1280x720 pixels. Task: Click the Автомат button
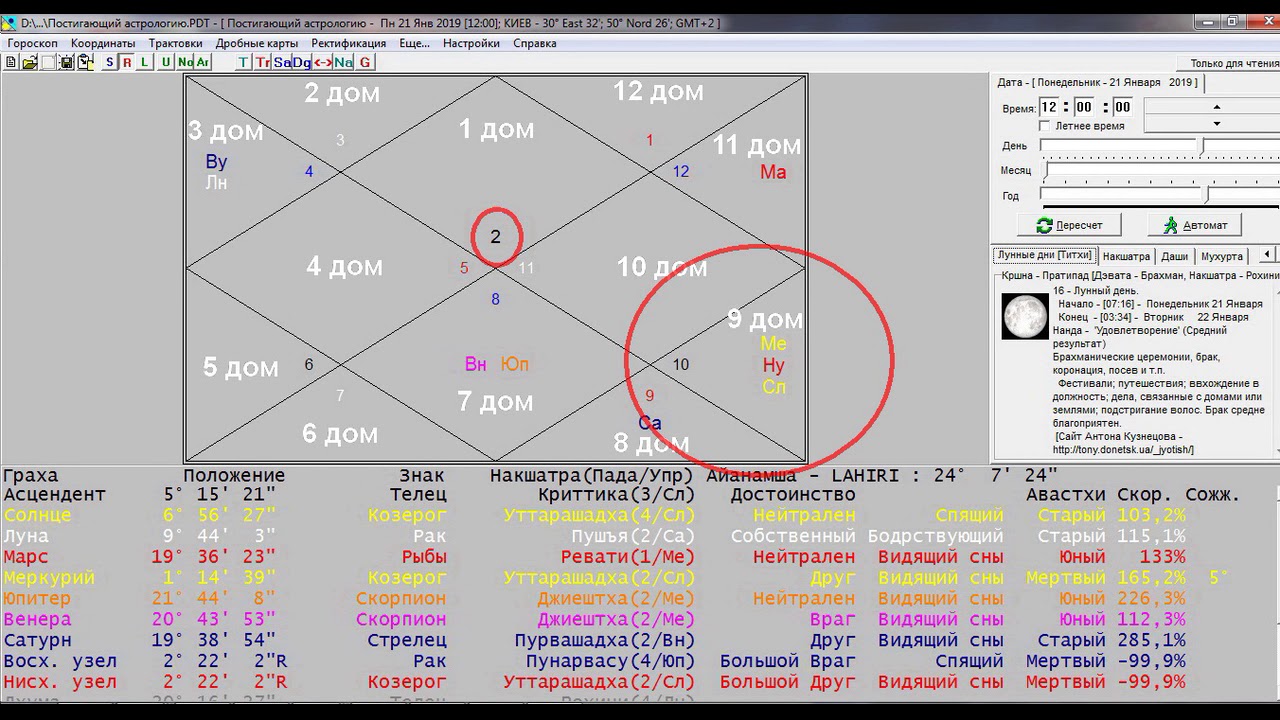(x=1194, y=225)
